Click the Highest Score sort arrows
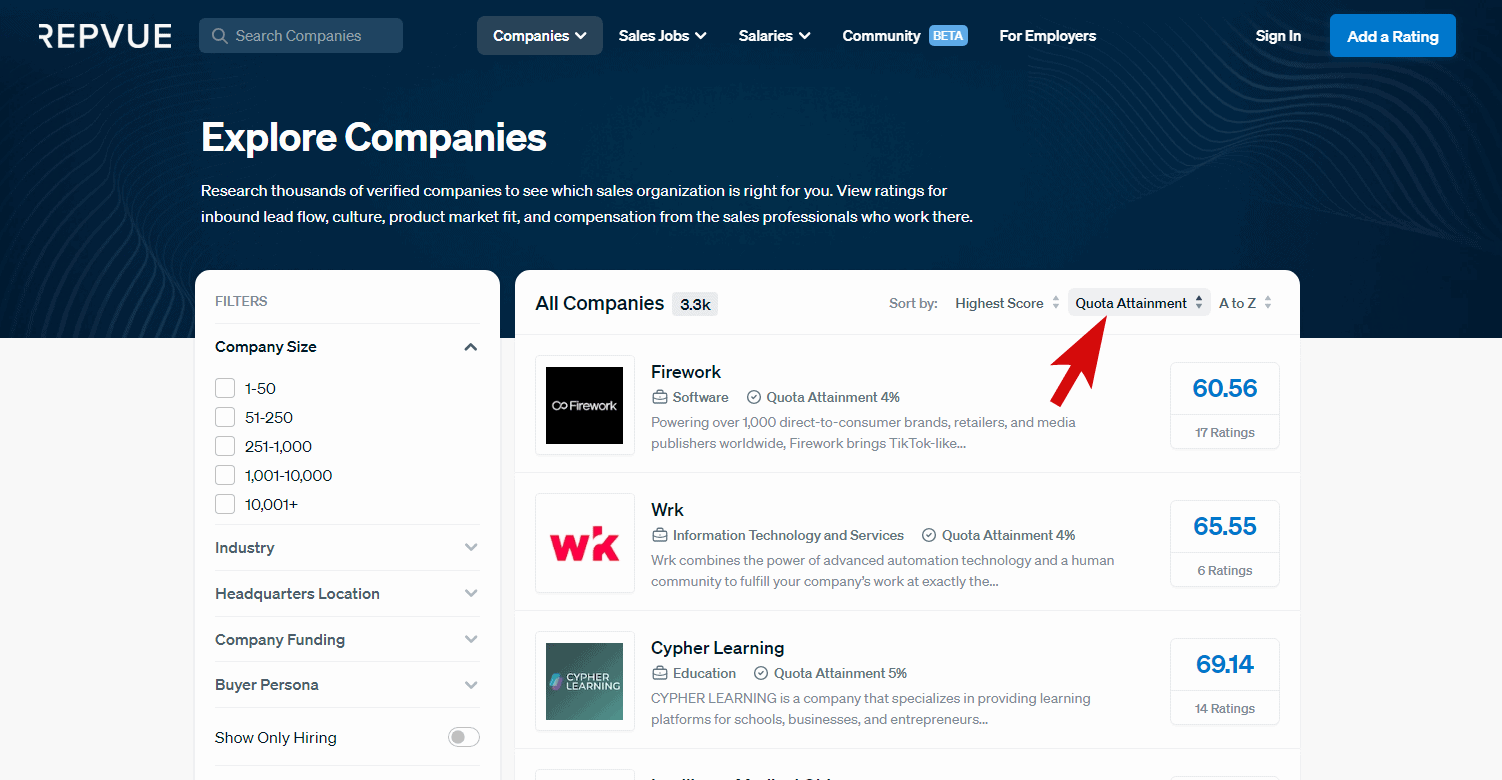The width and height of the screenshot is (1502, 780). (1056, 303)
